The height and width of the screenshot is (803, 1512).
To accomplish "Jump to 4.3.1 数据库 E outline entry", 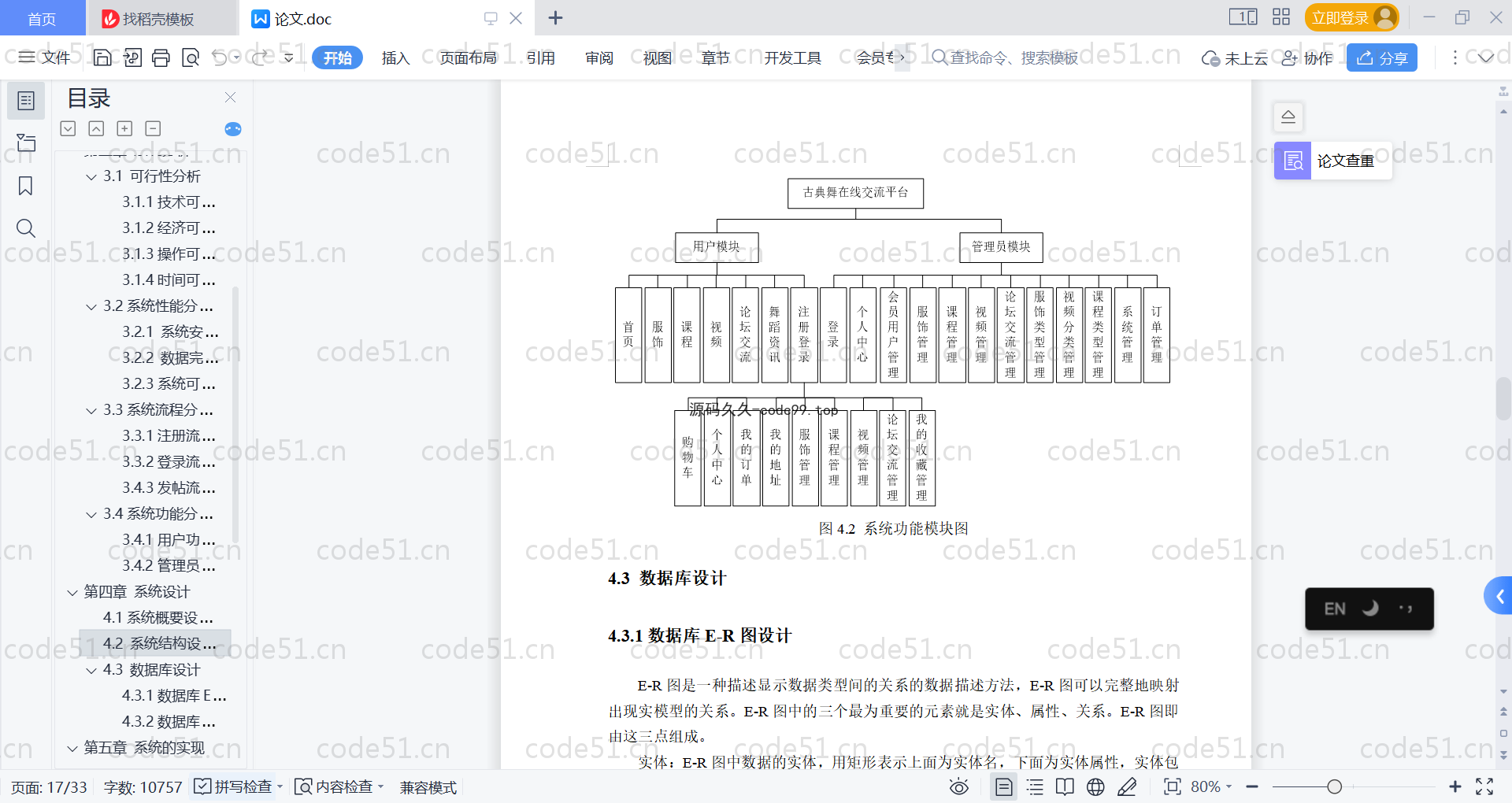I will [x=174, y=696].
